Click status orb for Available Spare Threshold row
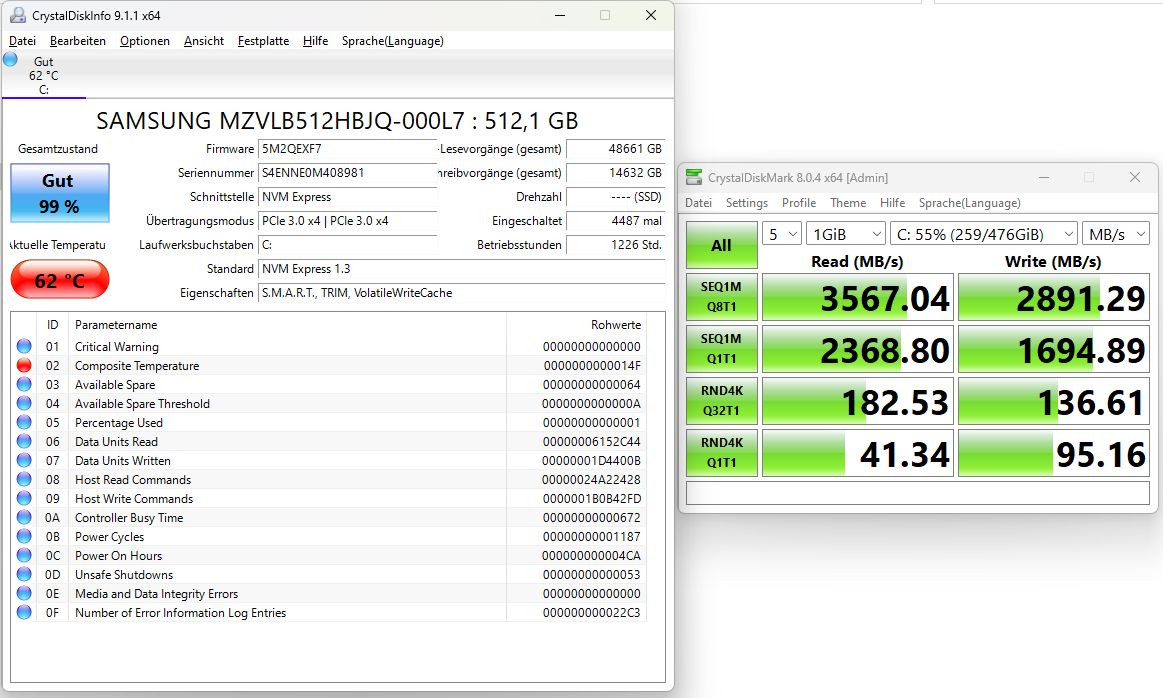Viewport: 1163px width, 698px height. pos(24,404)
